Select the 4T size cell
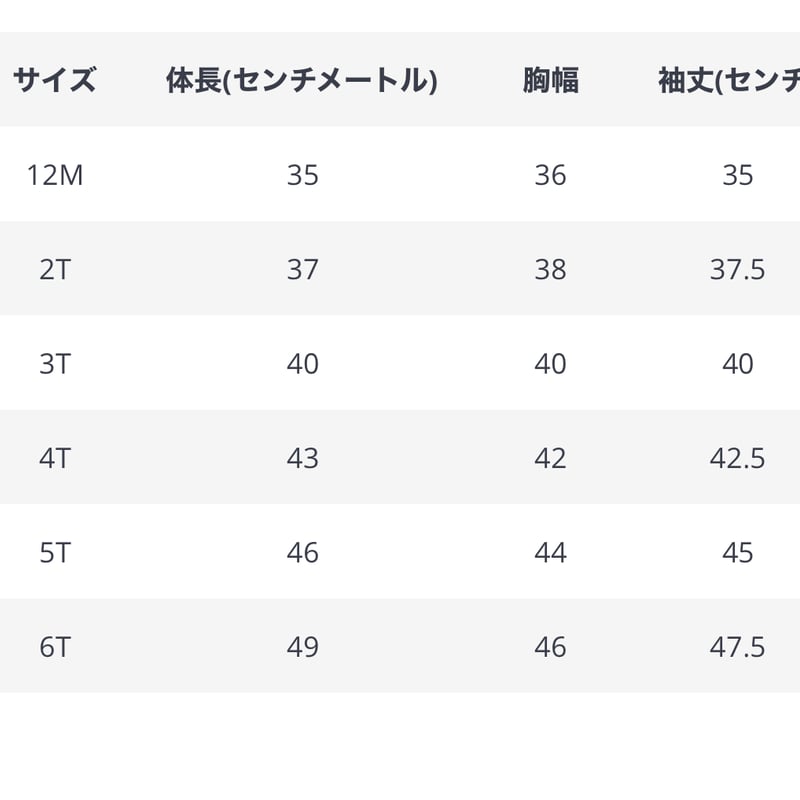Image resolution: width=800 pixels, height=800 pixels. tap(55, 458)
